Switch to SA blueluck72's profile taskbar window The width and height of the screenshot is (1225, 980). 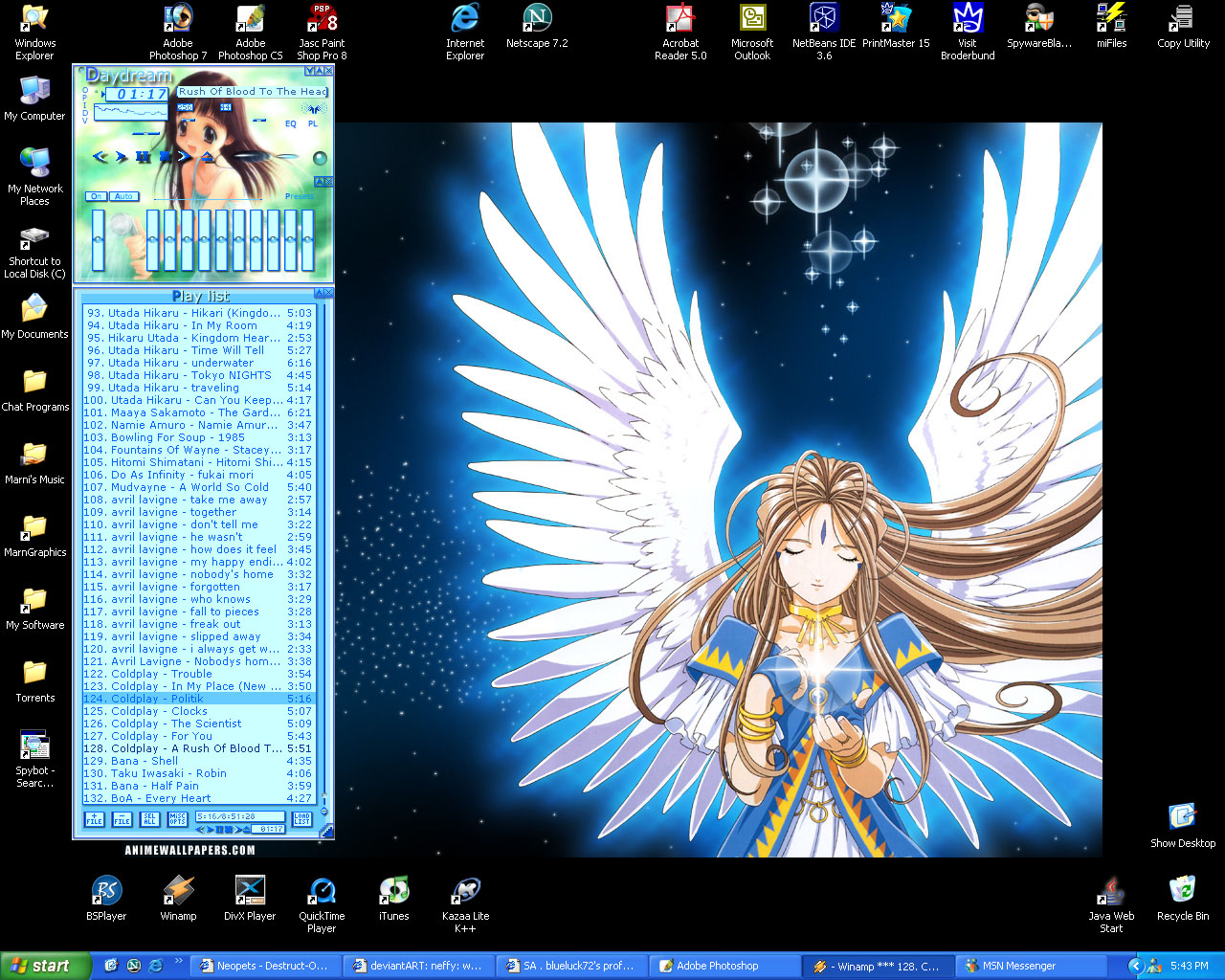click(x=569, y=966)
